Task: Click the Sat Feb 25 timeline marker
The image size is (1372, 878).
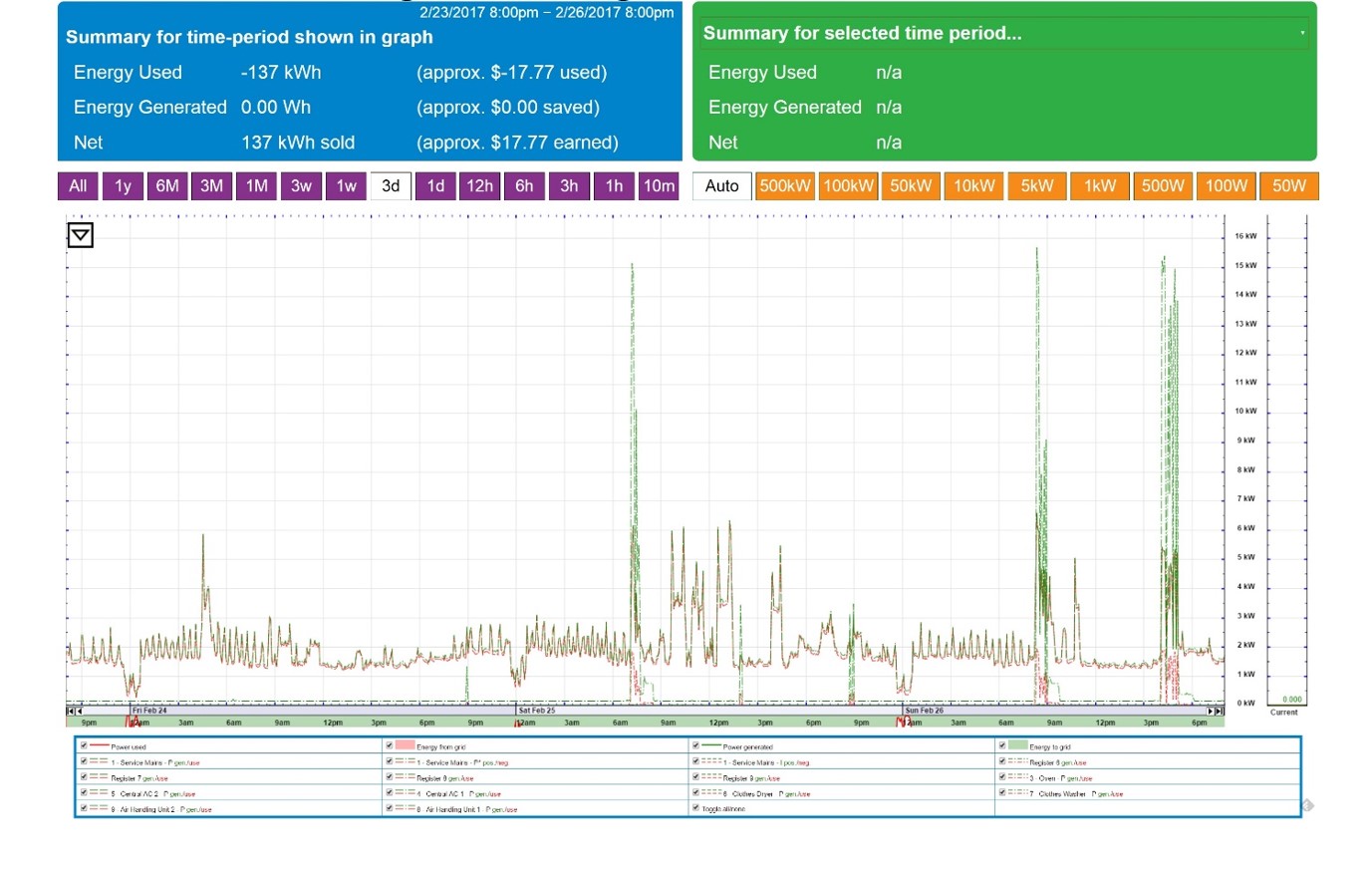Action: pos(536,711)
